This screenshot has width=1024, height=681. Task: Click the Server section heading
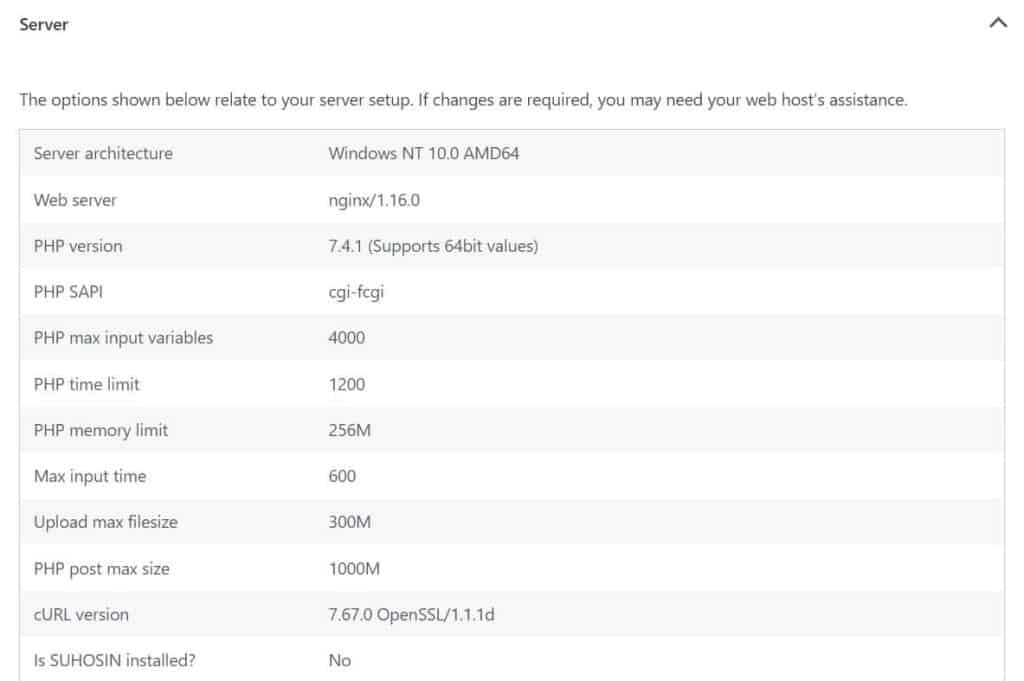click(44, 24)
